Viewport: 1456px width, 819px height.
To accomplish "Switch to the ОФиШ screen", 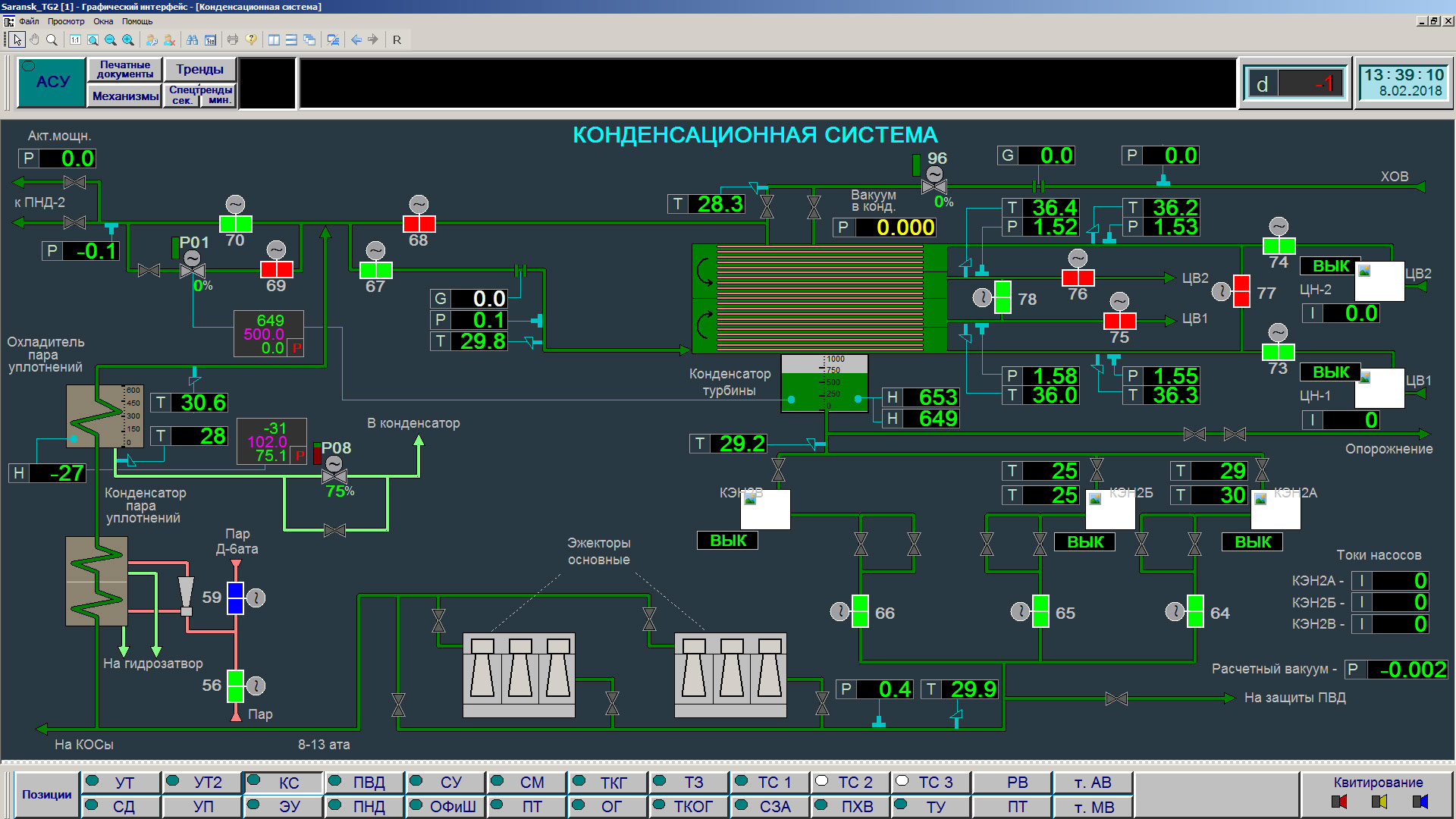I will pyautogui.click(x=447, y=806).
